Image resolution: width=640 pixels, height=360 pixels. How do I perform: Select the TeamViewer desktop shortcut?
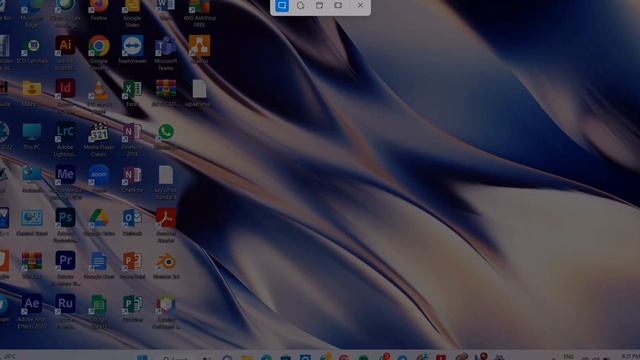coord(132,50)
